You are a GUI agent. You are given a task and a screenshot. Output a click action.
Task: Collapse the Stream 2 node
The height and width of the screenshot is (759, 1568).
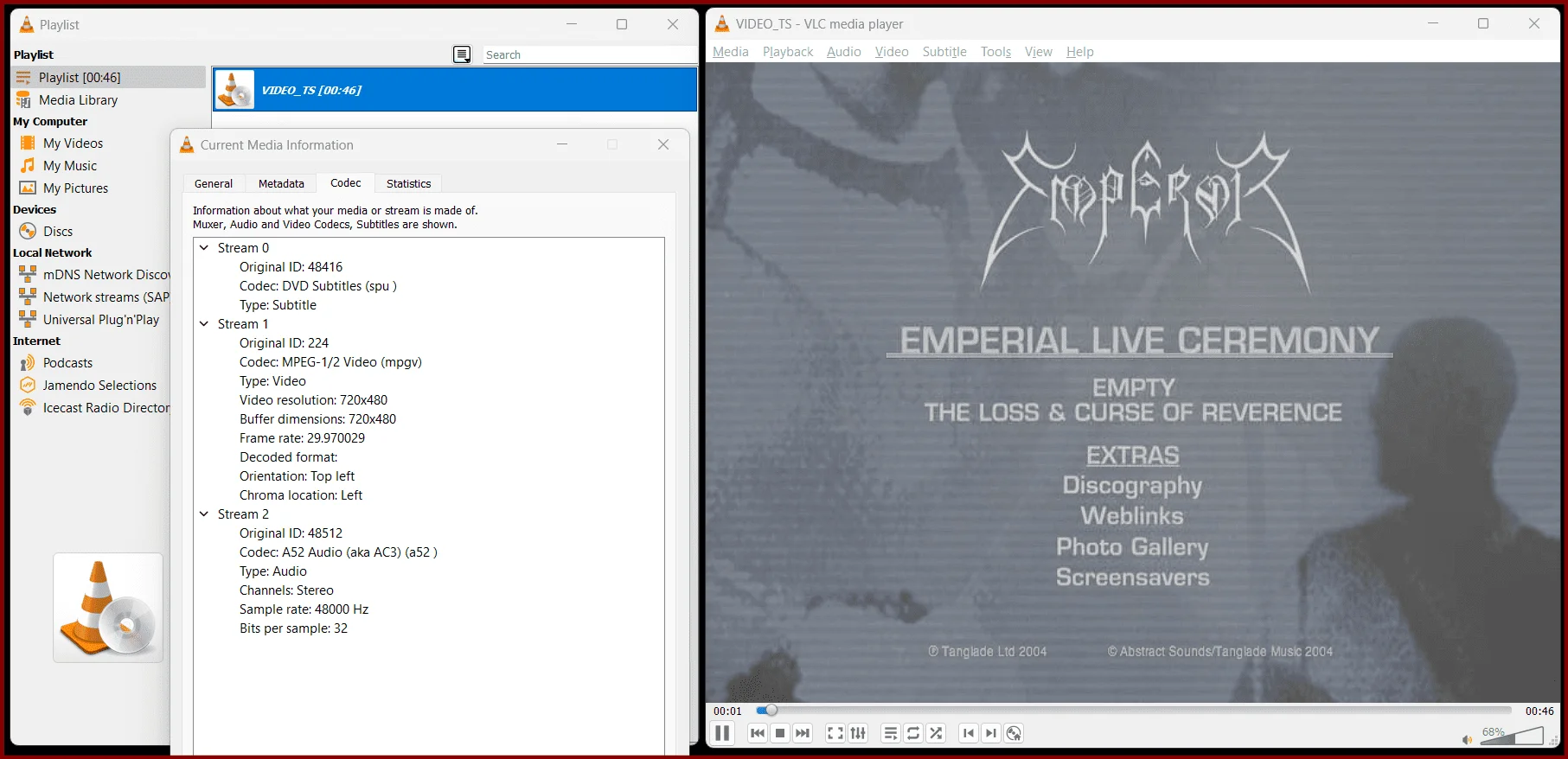tap(204, 514)
